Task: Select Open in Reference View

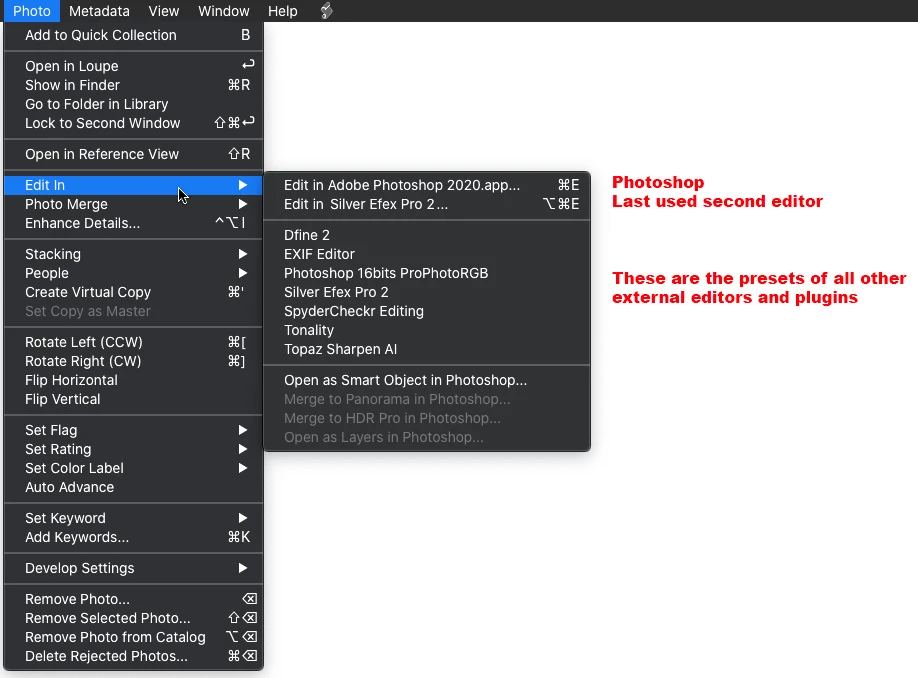Action: click(133, 154)
